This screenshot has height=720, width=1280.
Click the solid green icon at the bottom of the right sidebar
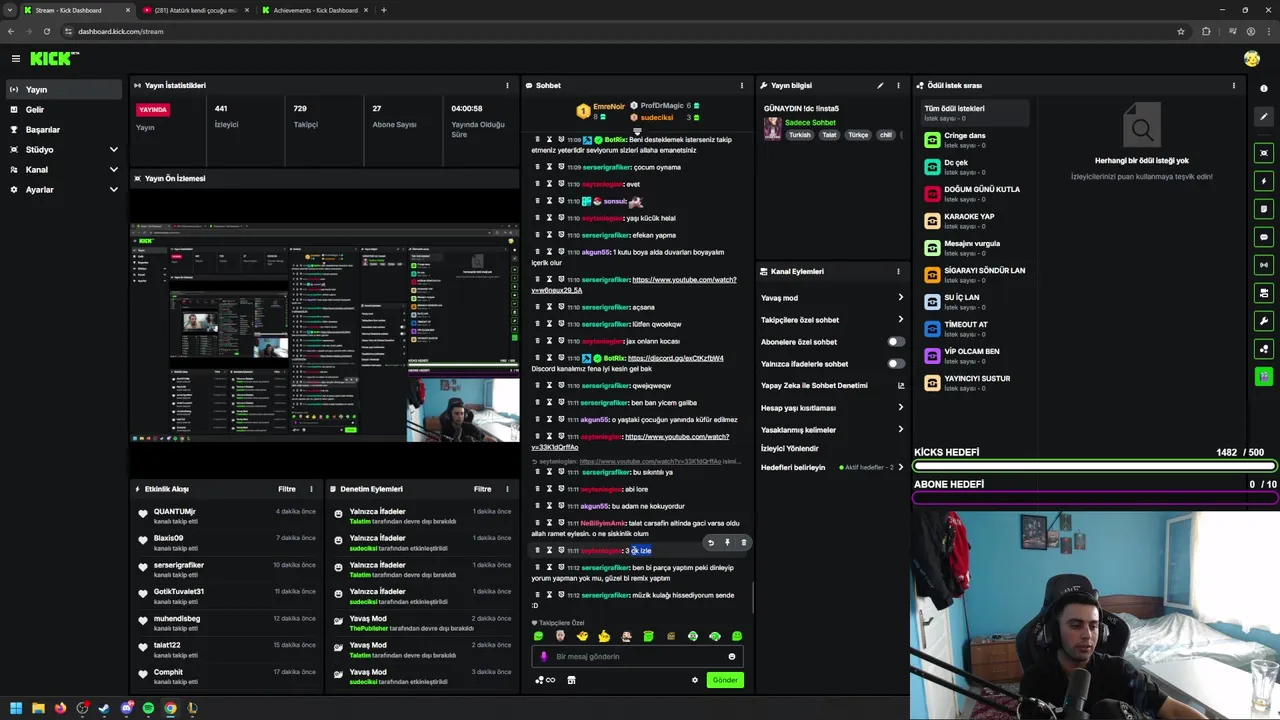point(1264,377)
